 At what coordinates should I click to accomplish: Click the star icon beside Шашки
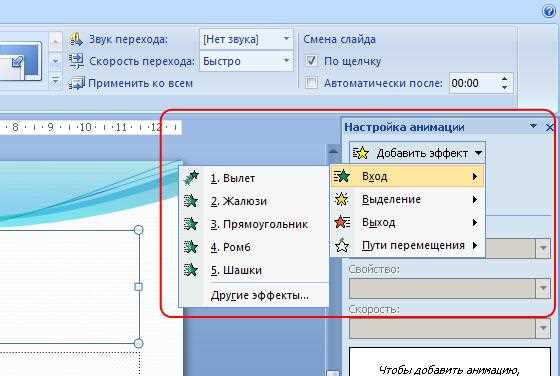[191, 270]
